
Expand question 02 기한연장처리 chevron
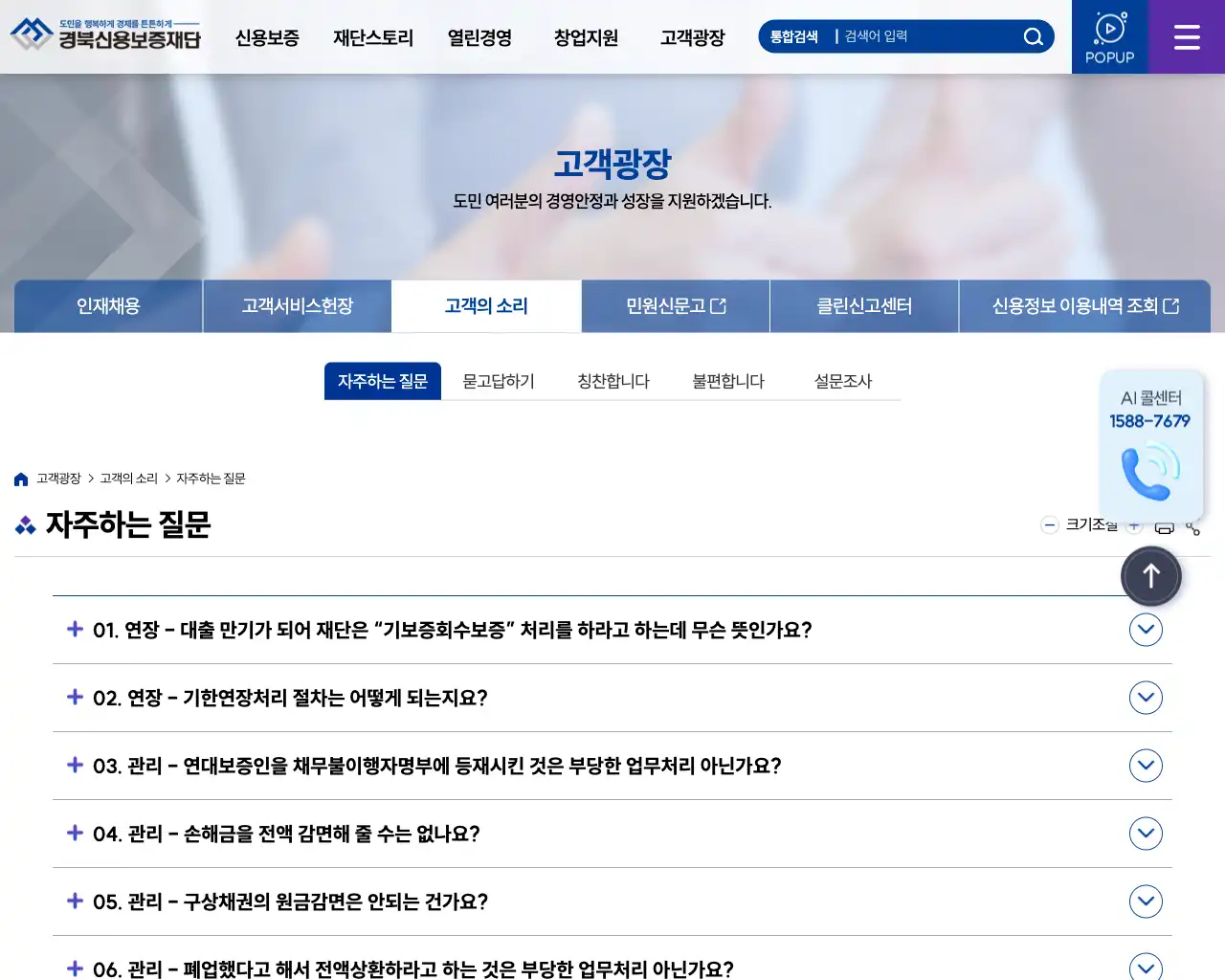click(1146, 698)
